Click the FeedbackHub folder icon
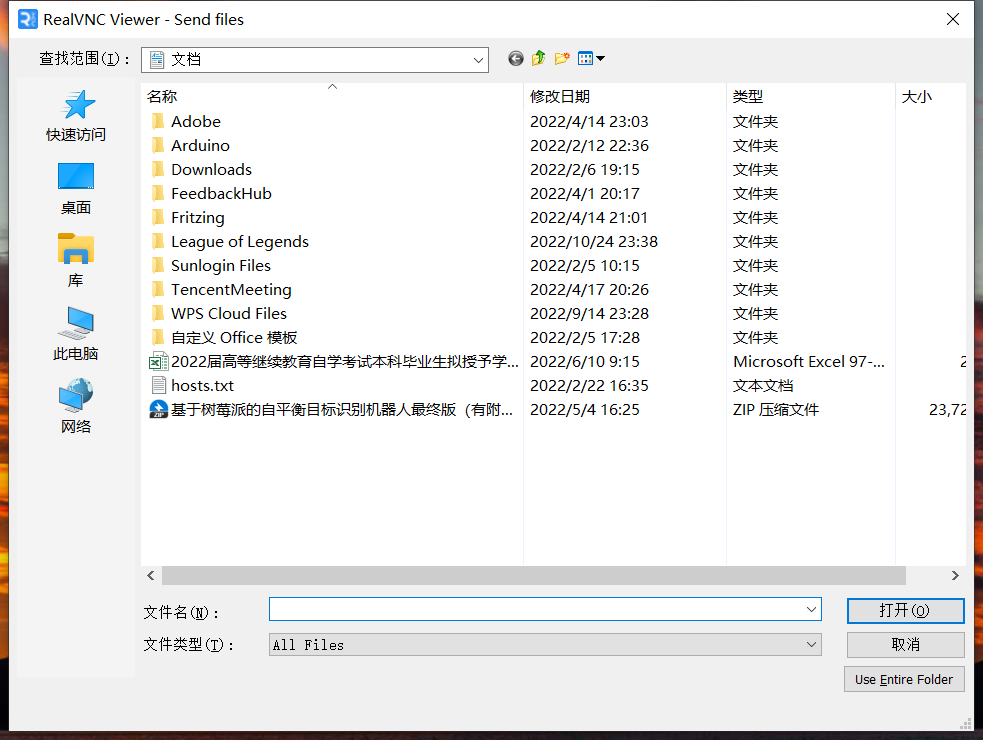This screenshot has width=983, height=740. [x=158, y=193]
